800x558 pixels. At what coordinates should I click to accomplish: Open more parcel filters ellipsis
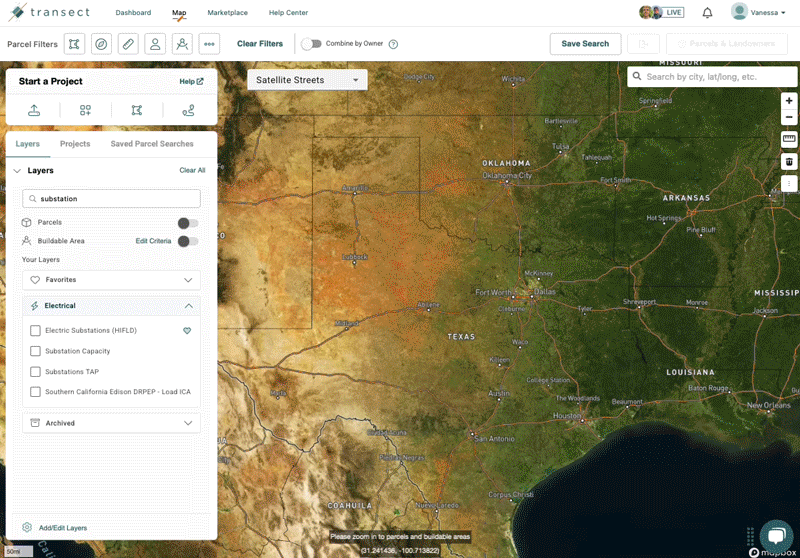tap(209, 44)
